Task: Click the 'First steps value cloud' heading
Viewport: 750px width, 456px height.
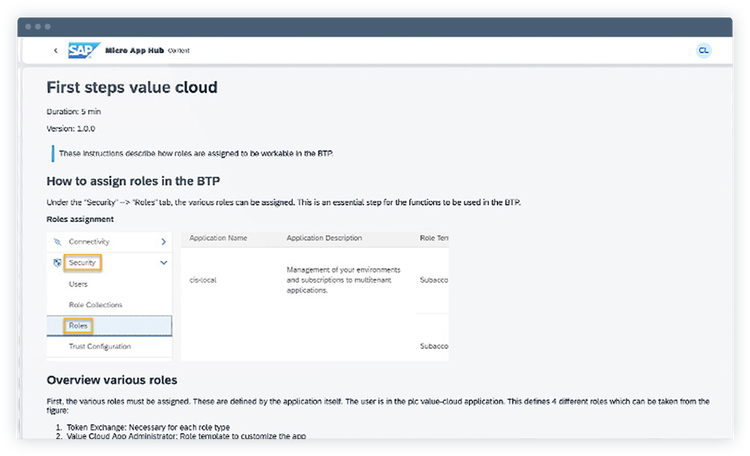Action: click(x=132, y=88)
